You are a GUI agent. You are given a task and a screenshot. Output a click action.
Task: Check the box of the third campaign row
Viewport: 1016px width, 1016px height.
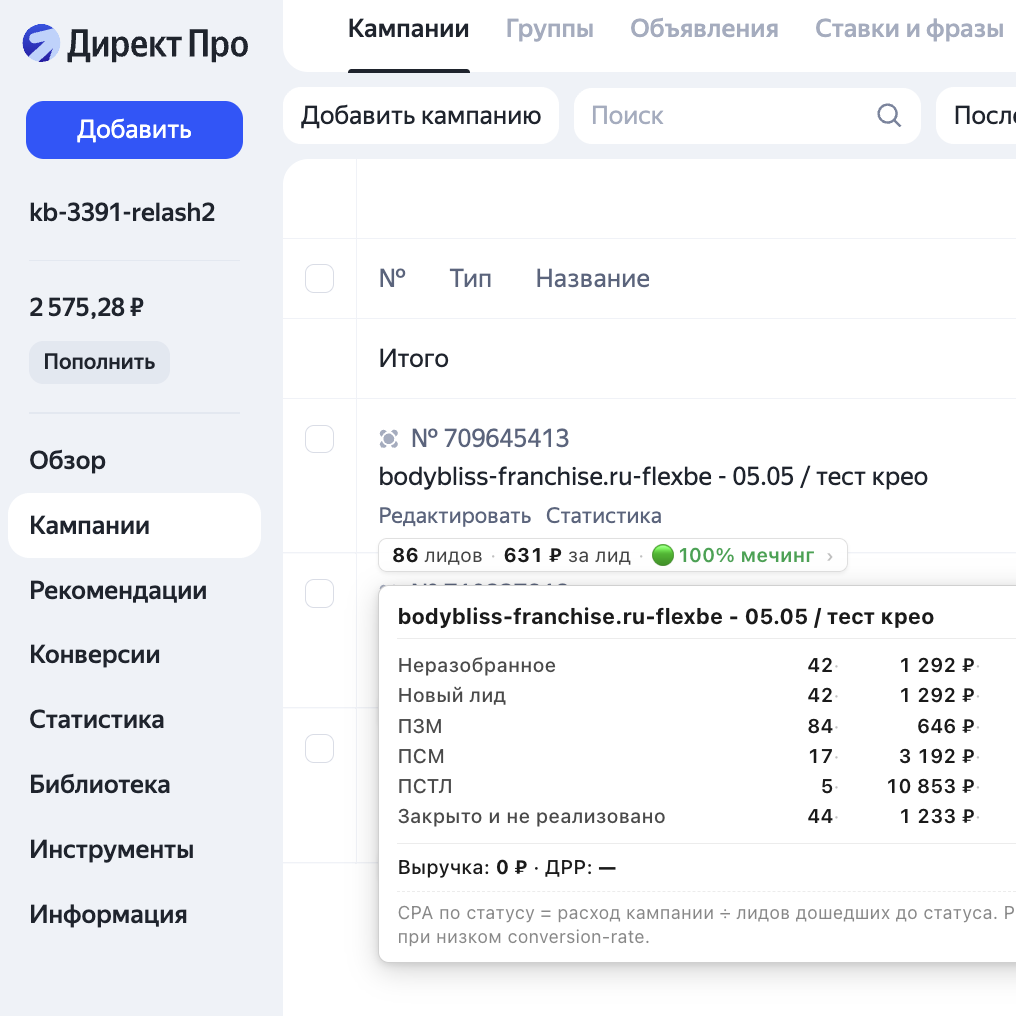coord(319,748)
